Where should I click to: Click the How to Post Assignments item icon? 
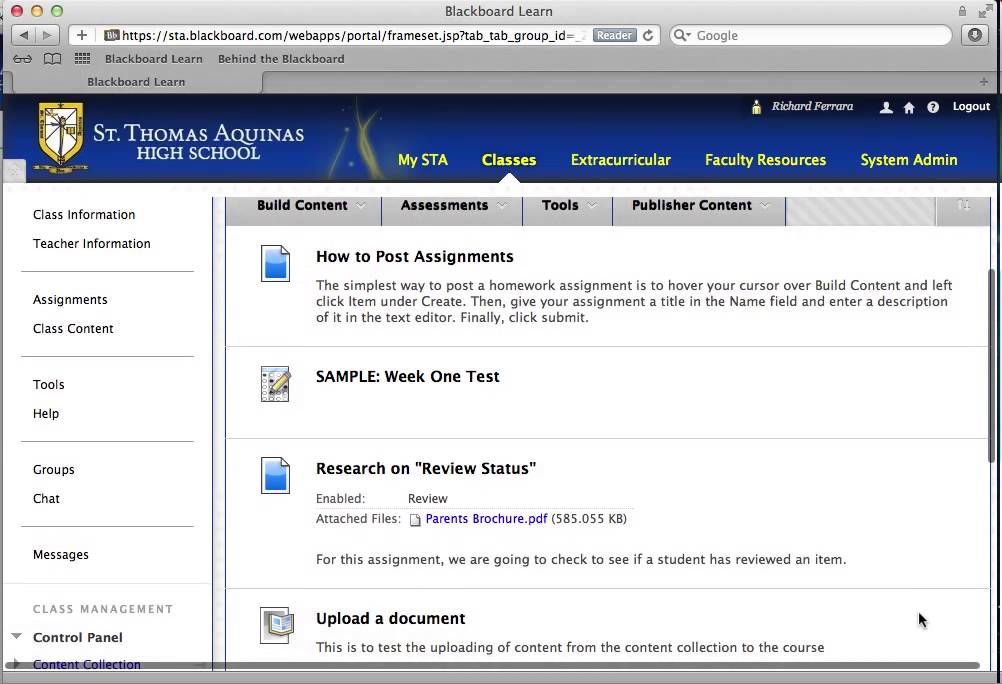[275, 263]
